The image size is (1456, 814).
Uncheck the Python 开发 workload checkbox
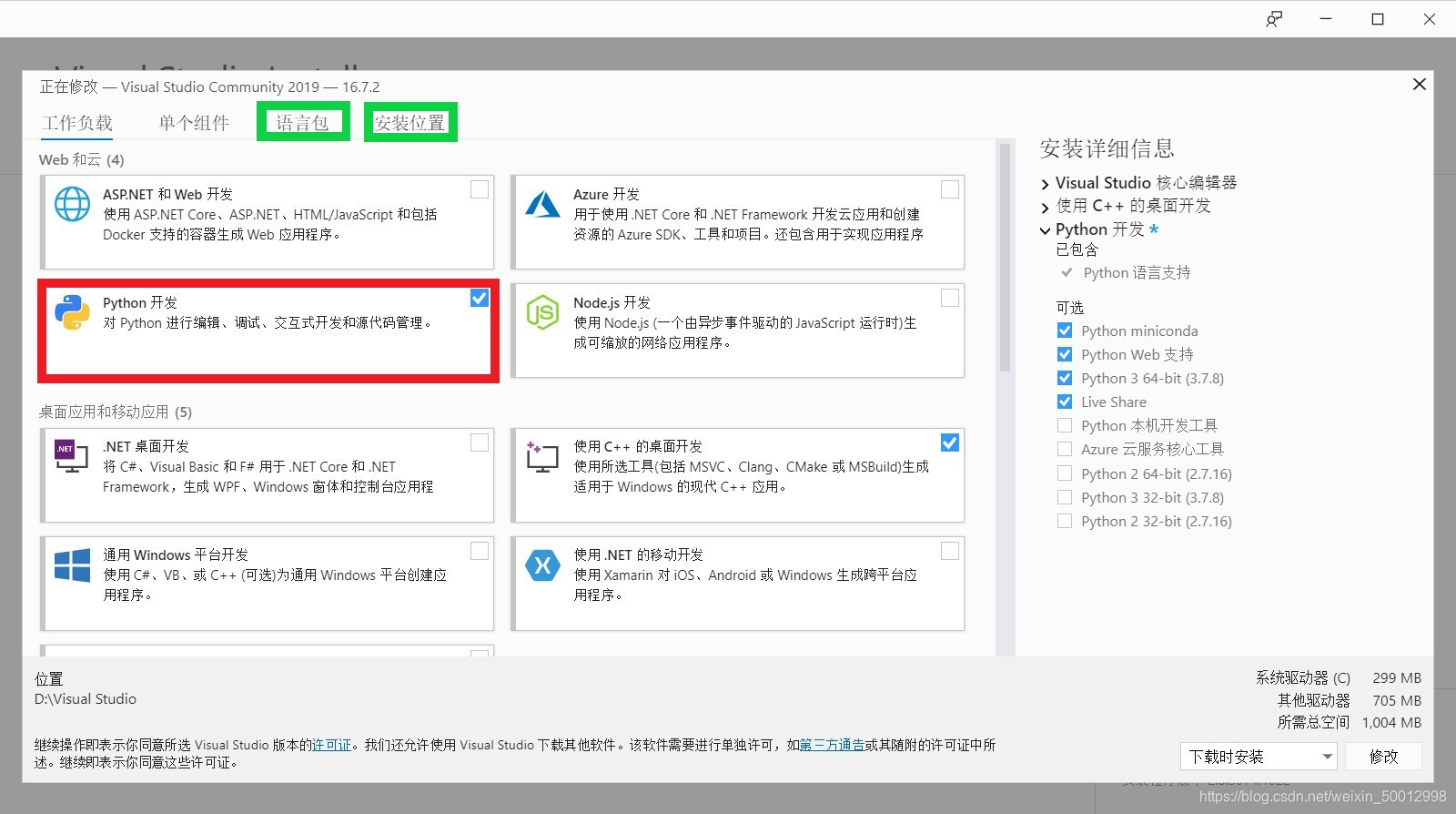coord(480,298)
